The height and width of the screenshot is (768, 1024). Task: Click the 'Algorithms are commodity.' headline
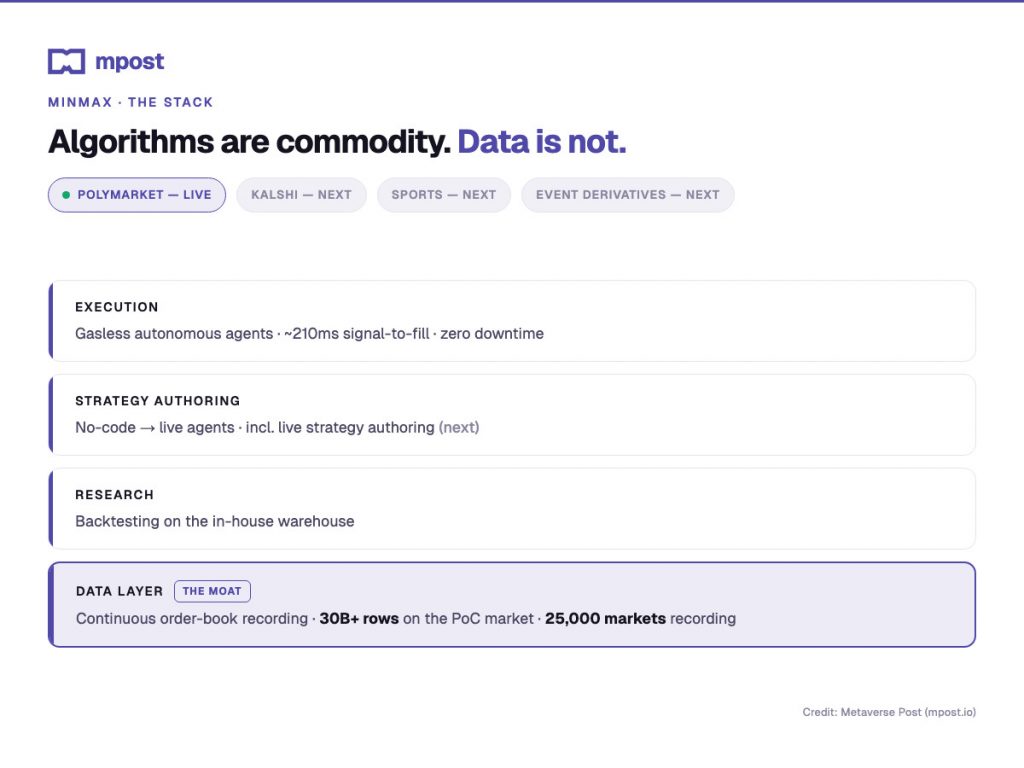point(249,142)
